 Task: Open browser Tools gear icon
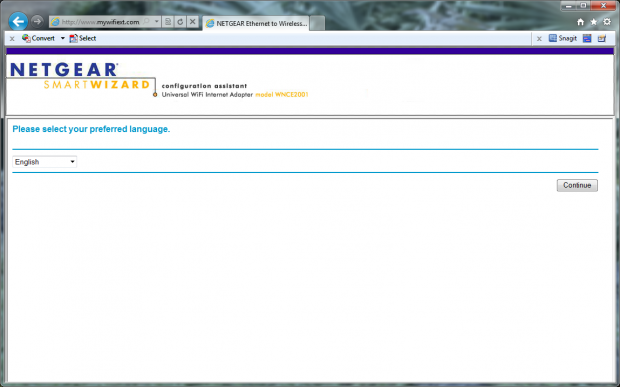pos(607,22)
